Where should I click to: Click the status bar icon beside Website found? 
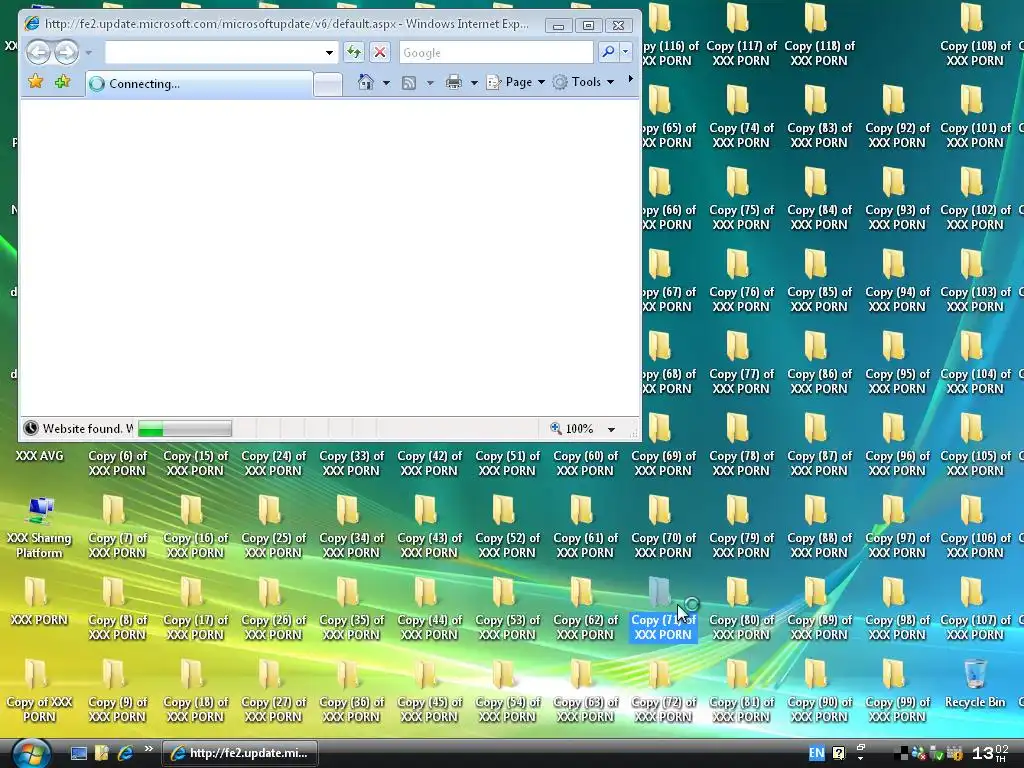pyautogui.click(x=31, y=428)
